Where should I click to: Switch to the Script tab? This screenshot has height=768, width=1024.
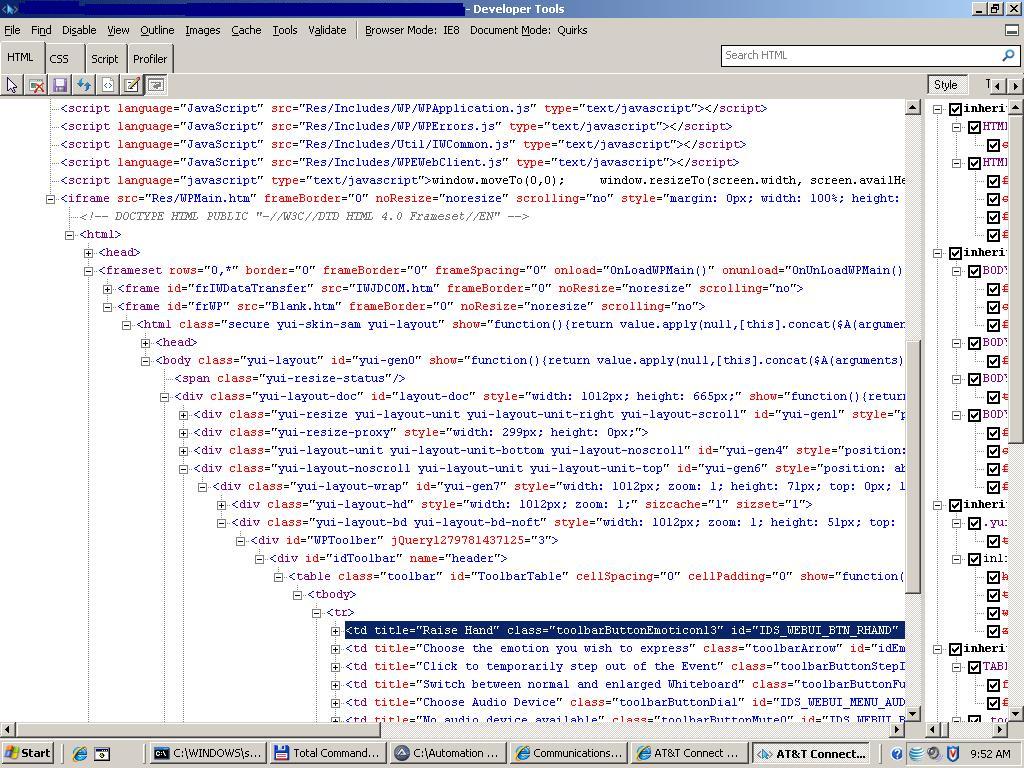tap(104, 59)
